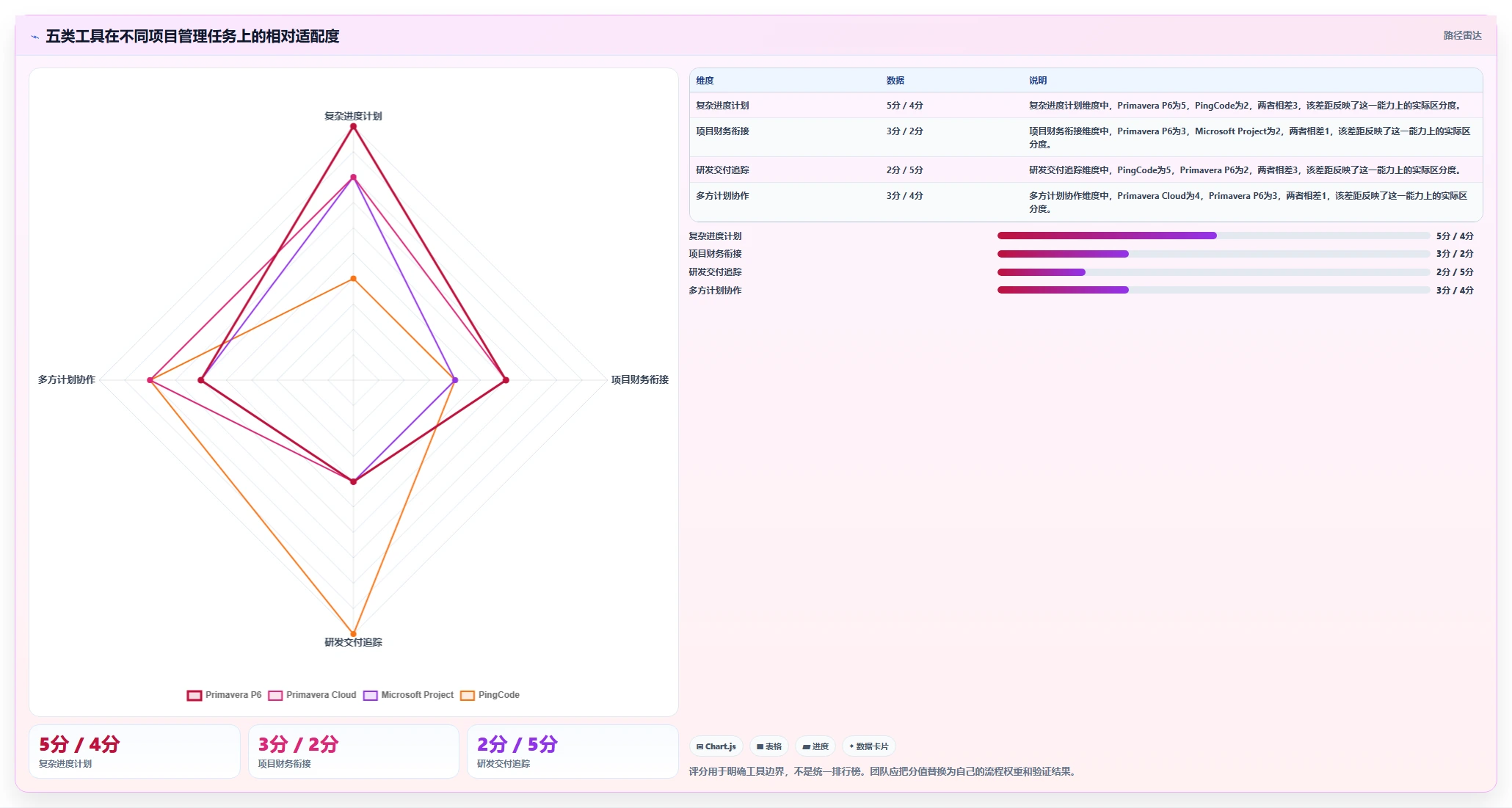Click Primavera P6 data point at top vertex
The height and width of the screenshot is (808, 1512).
353,126
